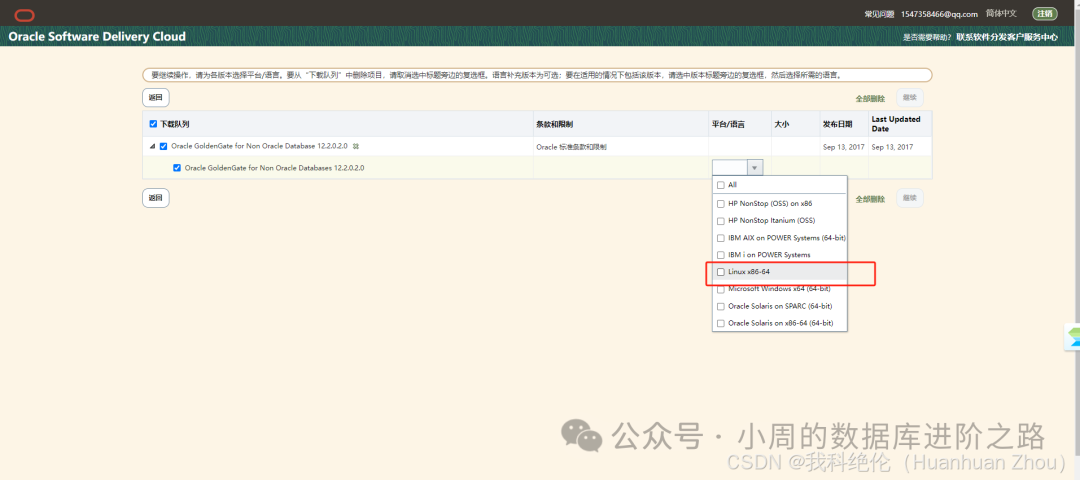Screen dimensions: 1080x480
Task: Check Oracle Solaris on x86-64 (64-bit)
Action: coord(720,324)
